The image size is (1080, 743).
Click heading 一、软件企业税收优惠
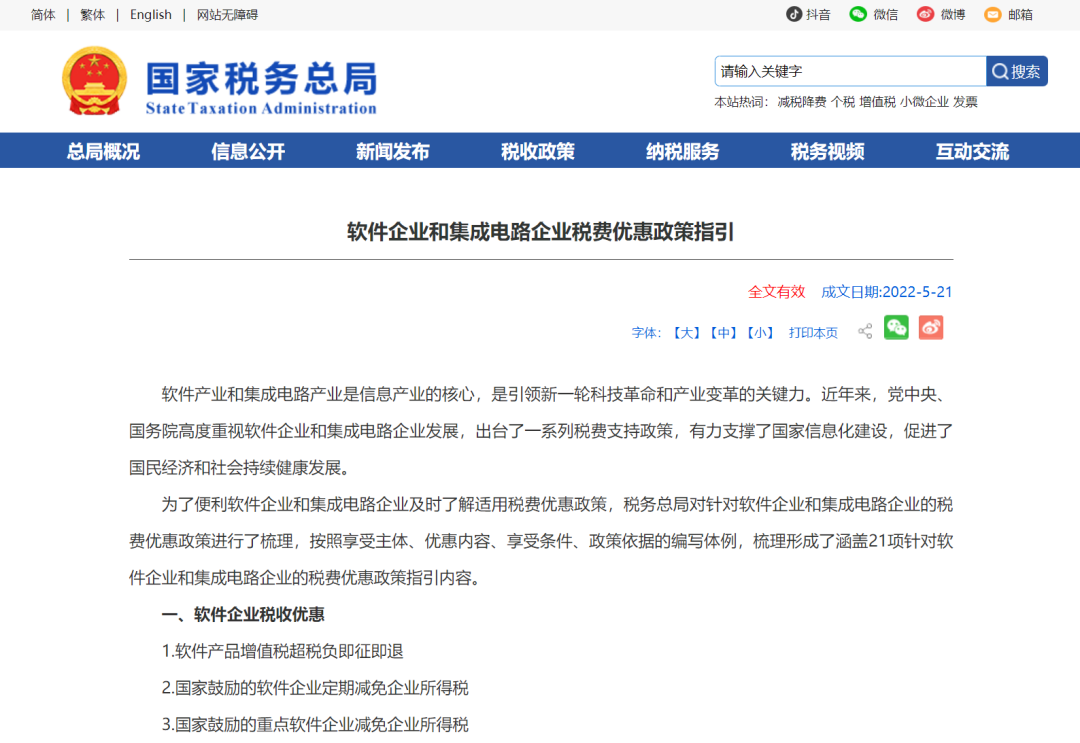pos(242,614)
